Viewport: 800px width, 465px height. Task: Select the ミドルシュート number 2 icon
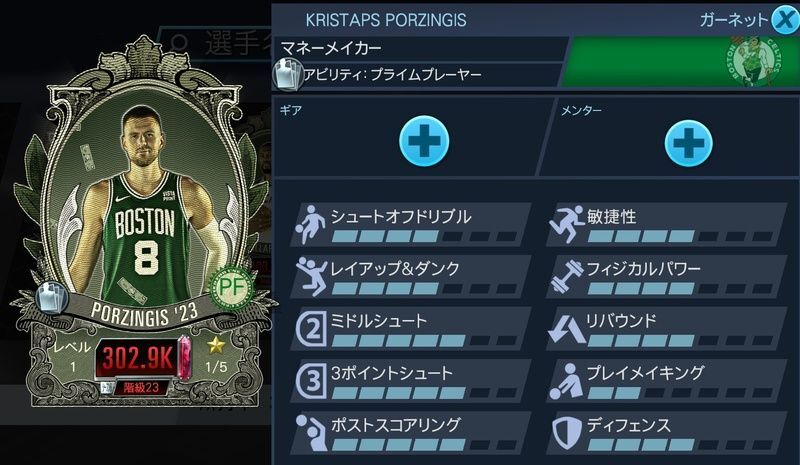(x=311, y=329)
